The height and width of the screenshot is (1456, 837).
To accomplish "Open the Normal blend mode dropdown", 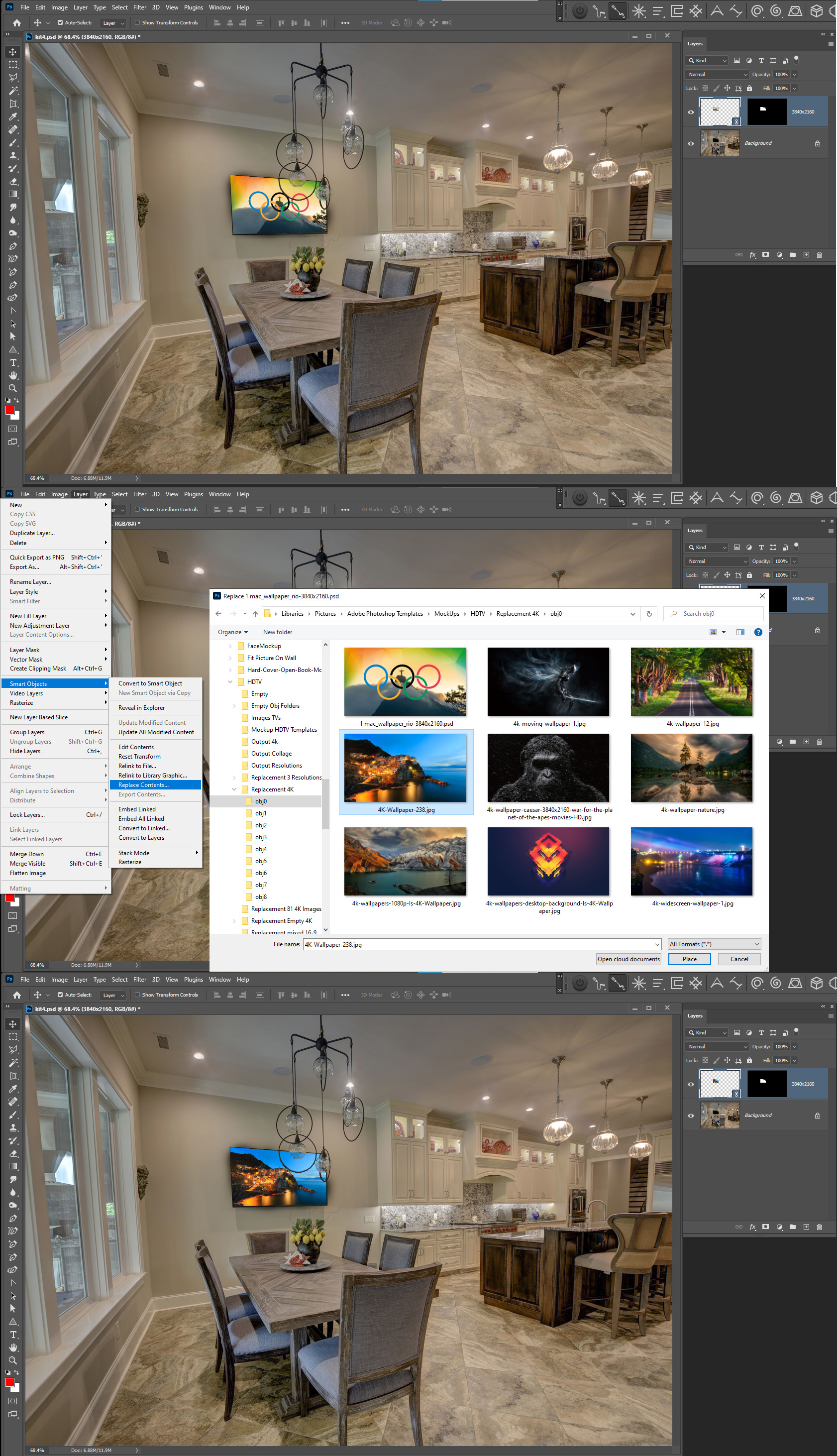I will tap(716, 74).
